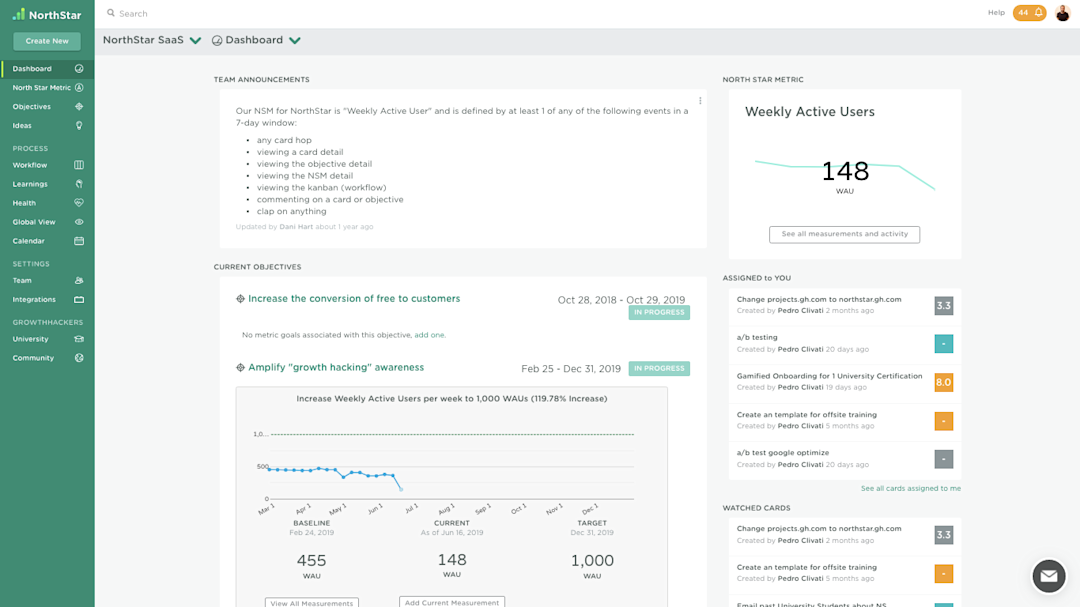The height and width of the screenshot is (607, 1080).
Task: Click IN PROGRESS badge on Amplify objective
Action: pyautogui.click(x=659, y=369)
